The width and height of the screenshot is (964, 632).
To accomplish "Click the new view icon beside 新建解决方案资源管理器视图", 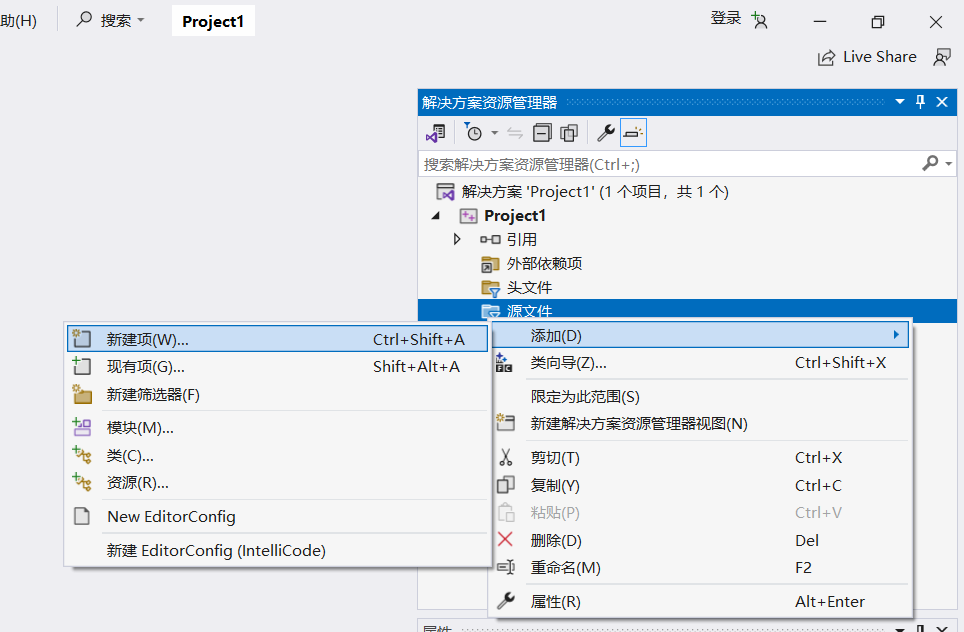I will pyautogui.click(x=505, y=422).
